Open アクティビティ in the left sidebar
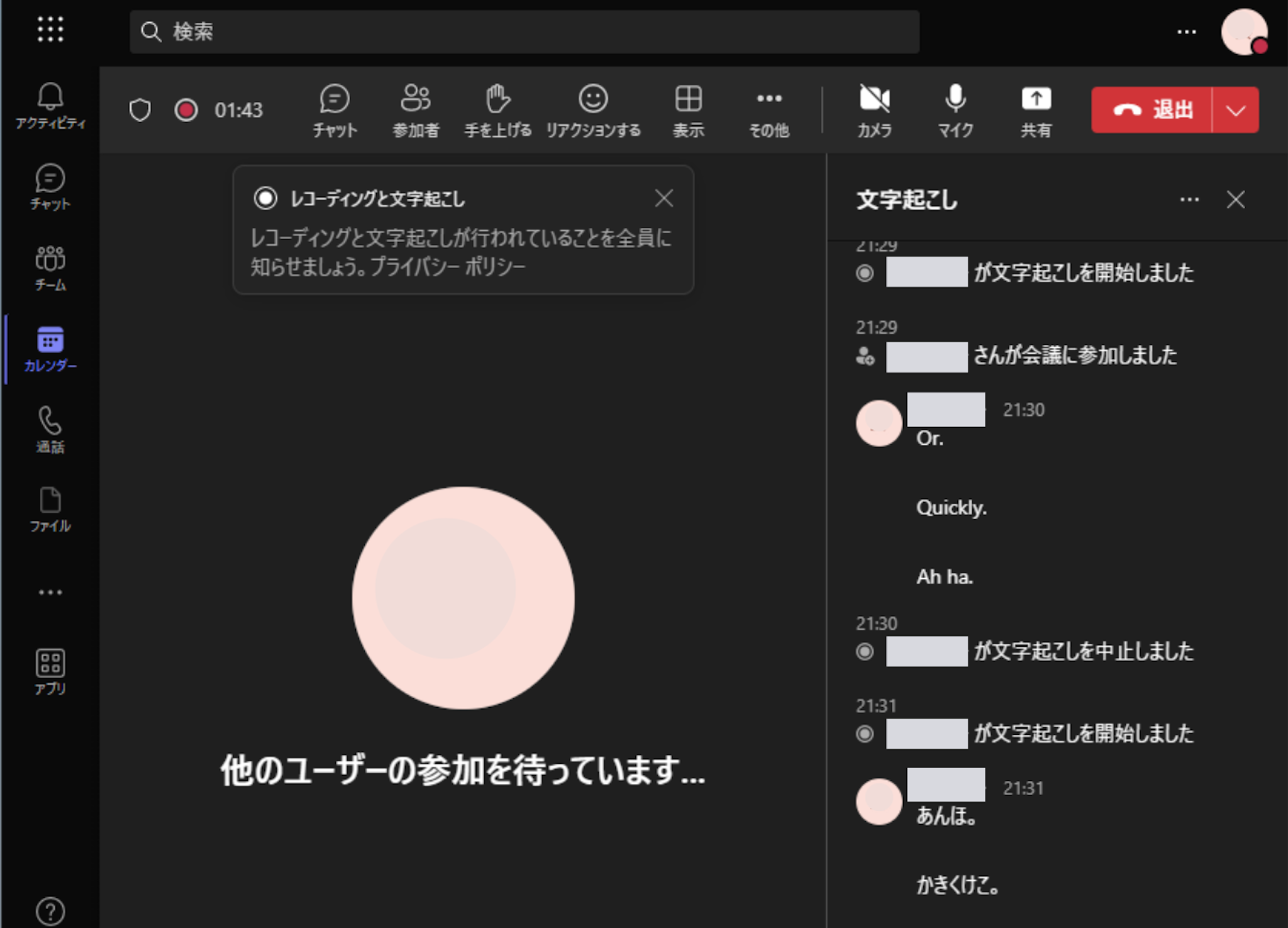Screen dimensions: 1288x928 tap(50, 106)
